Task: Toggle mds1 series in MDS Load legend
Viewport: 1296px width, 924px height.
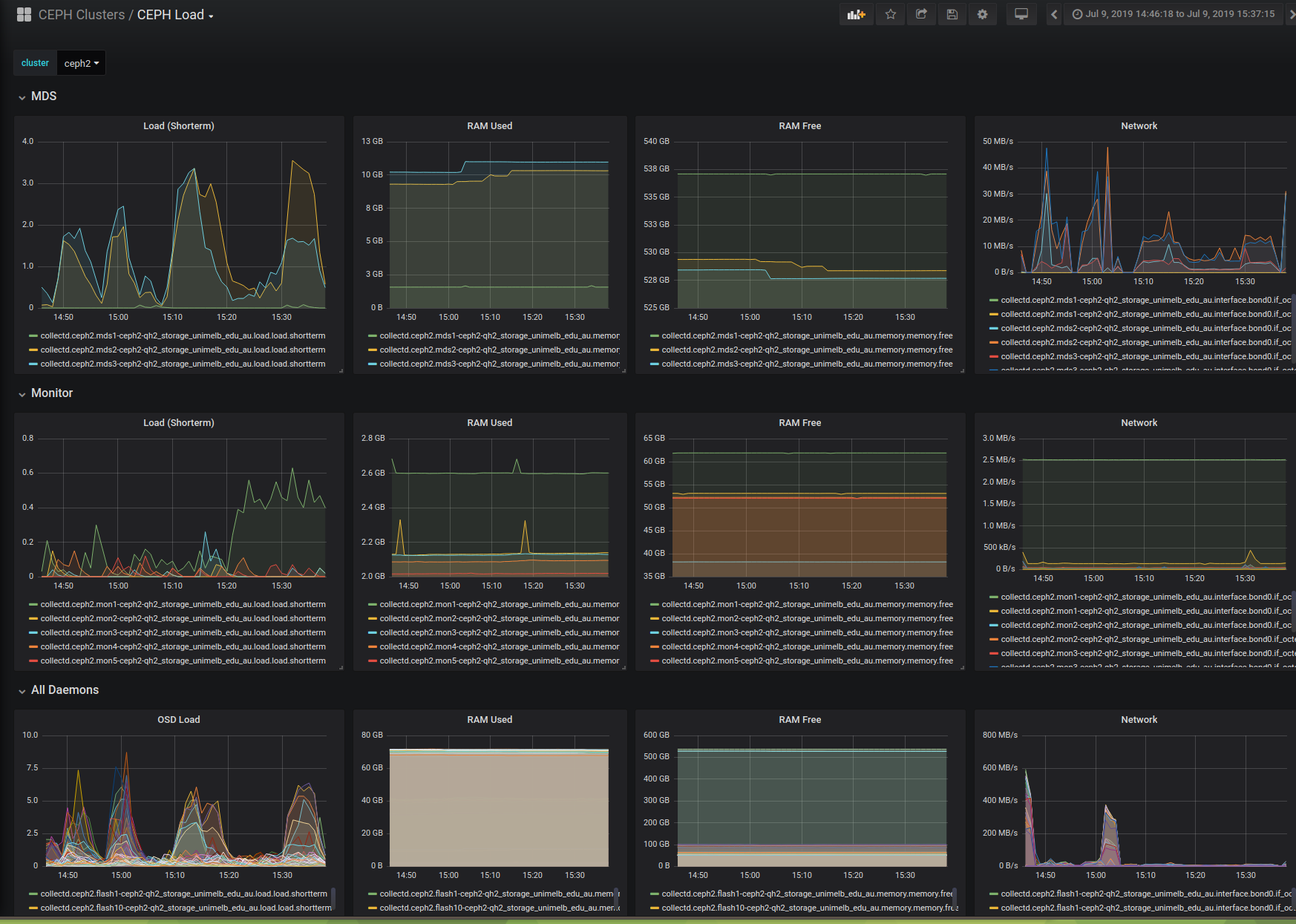Action: [x=183, y=336]
